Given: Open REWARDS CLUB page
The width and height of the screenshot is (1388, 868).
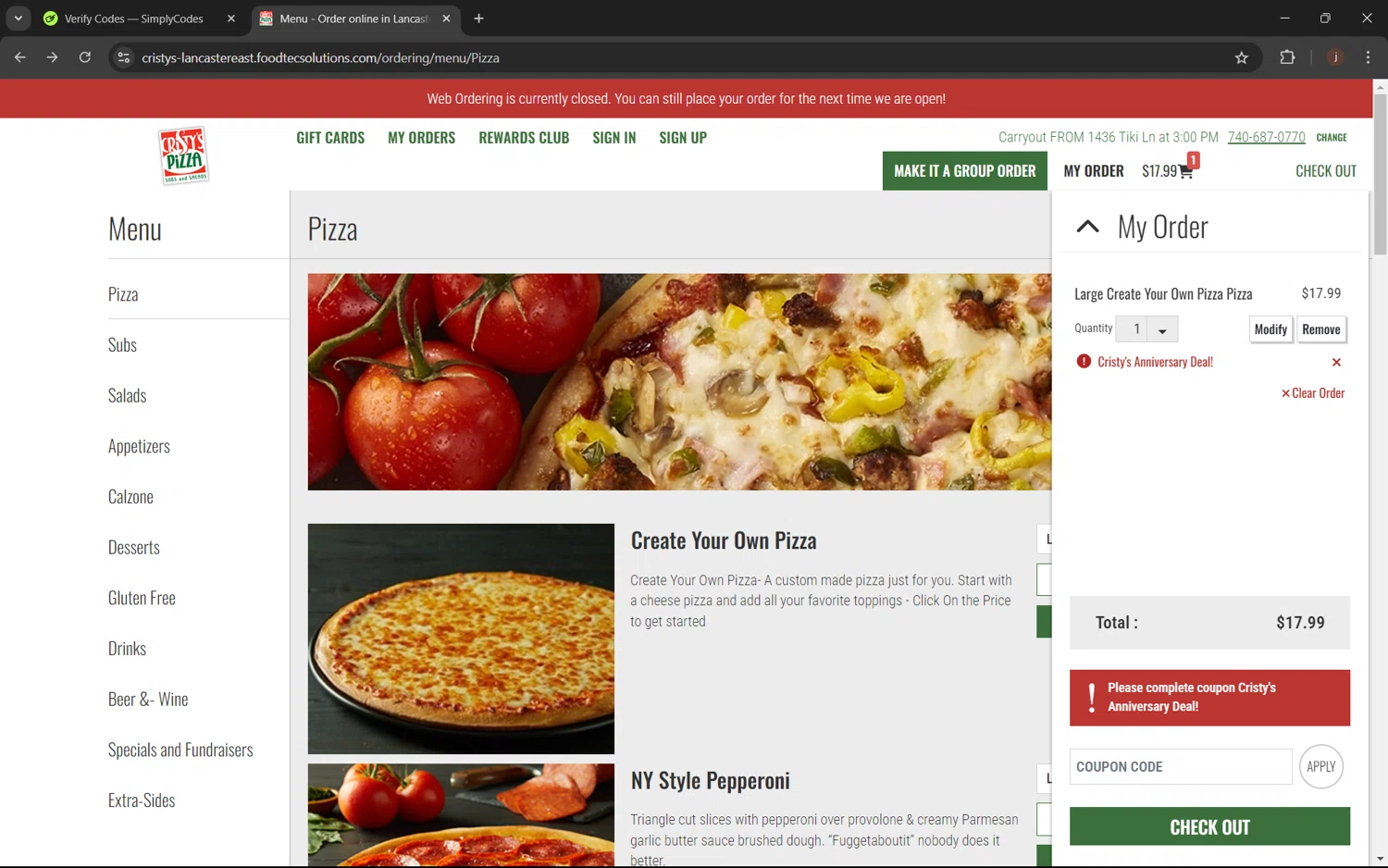Looking at the screenshot, I should point(524,138).
